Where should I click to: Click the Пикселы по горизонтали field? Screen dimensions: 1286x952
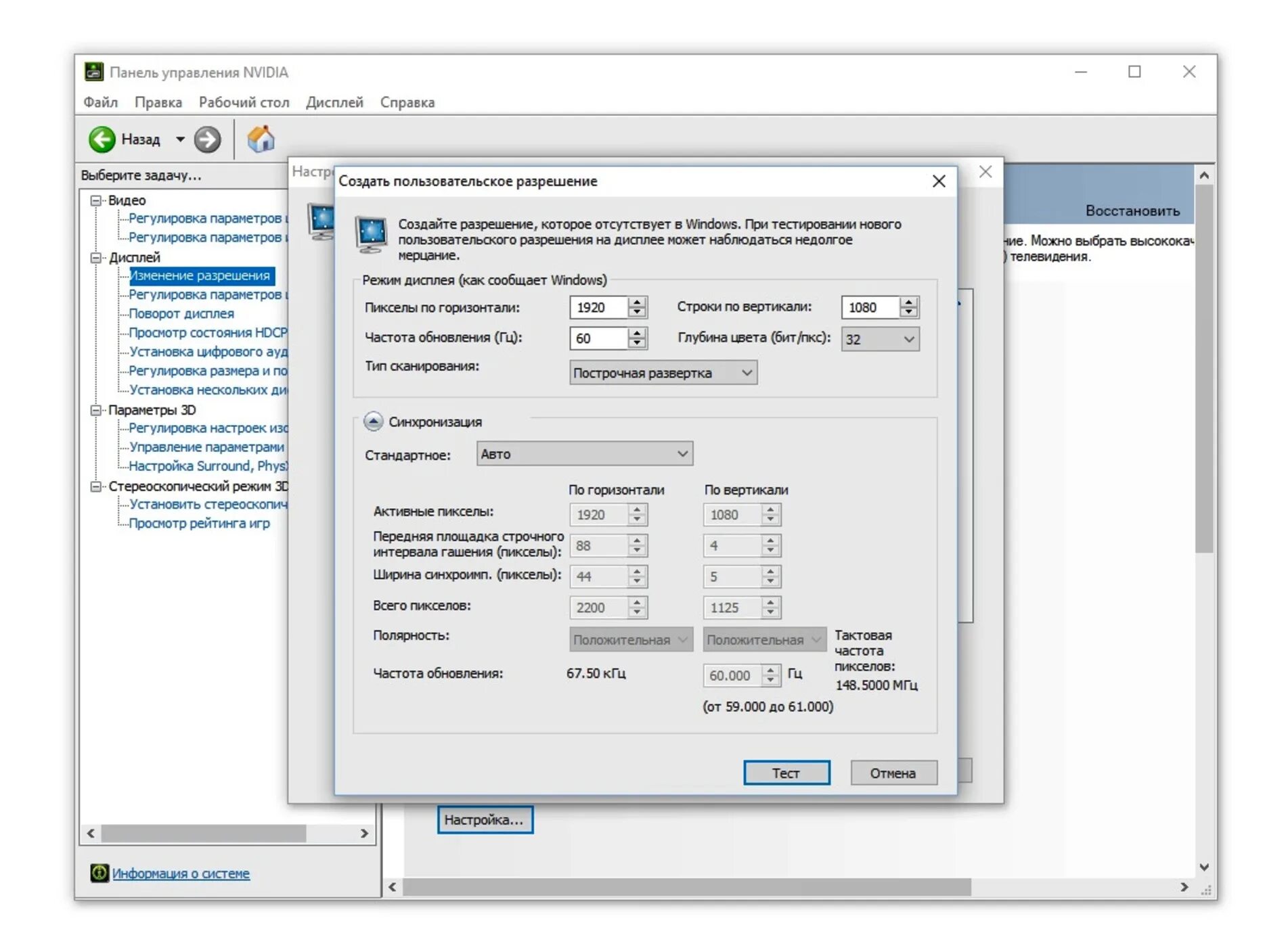click(598, 307)
